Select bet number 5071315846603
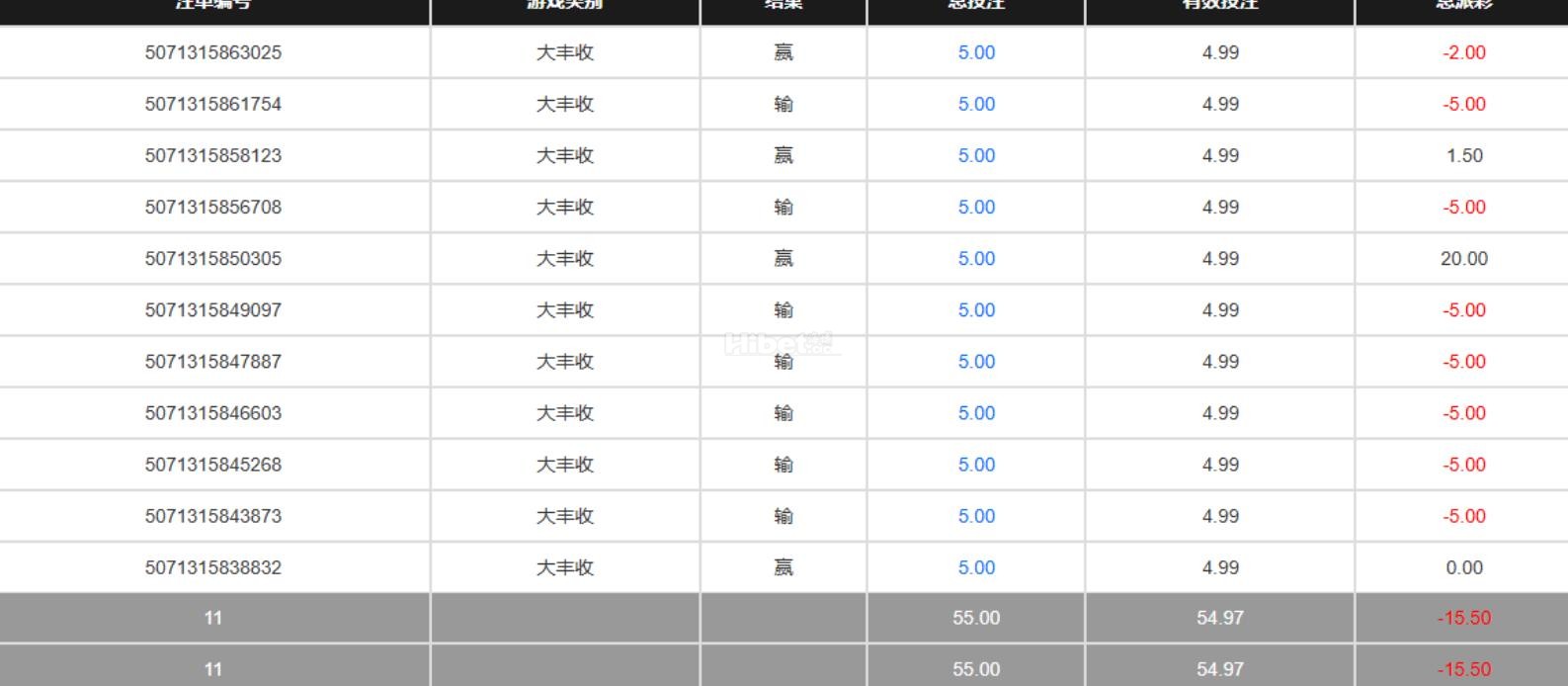The width and height of the screenshot is (1568, 686). click(x=213, y=412)
